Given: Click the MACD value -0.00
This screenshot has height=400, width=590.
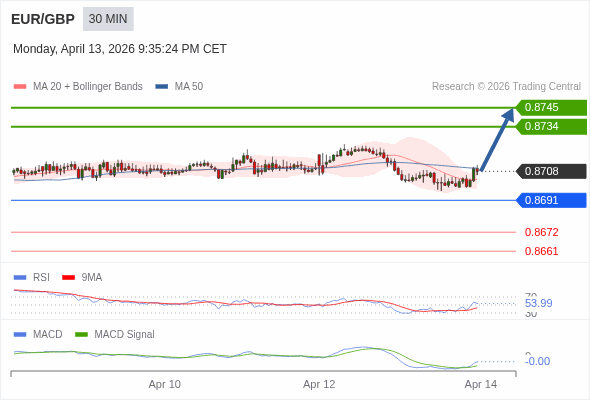Looking at the screenshot, I should tap(537, 361).
